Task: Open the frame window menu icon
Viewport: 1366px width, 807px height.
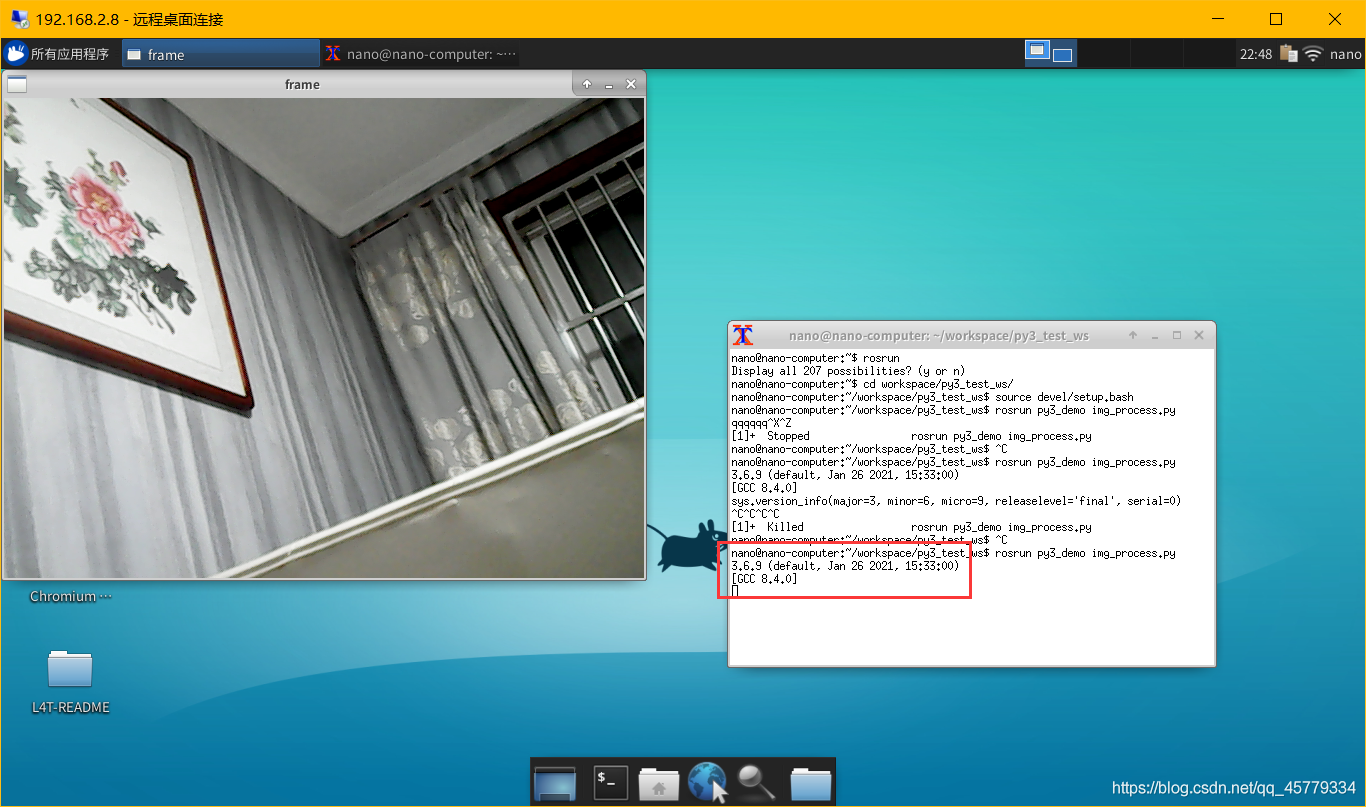Action: pos(17,84)
